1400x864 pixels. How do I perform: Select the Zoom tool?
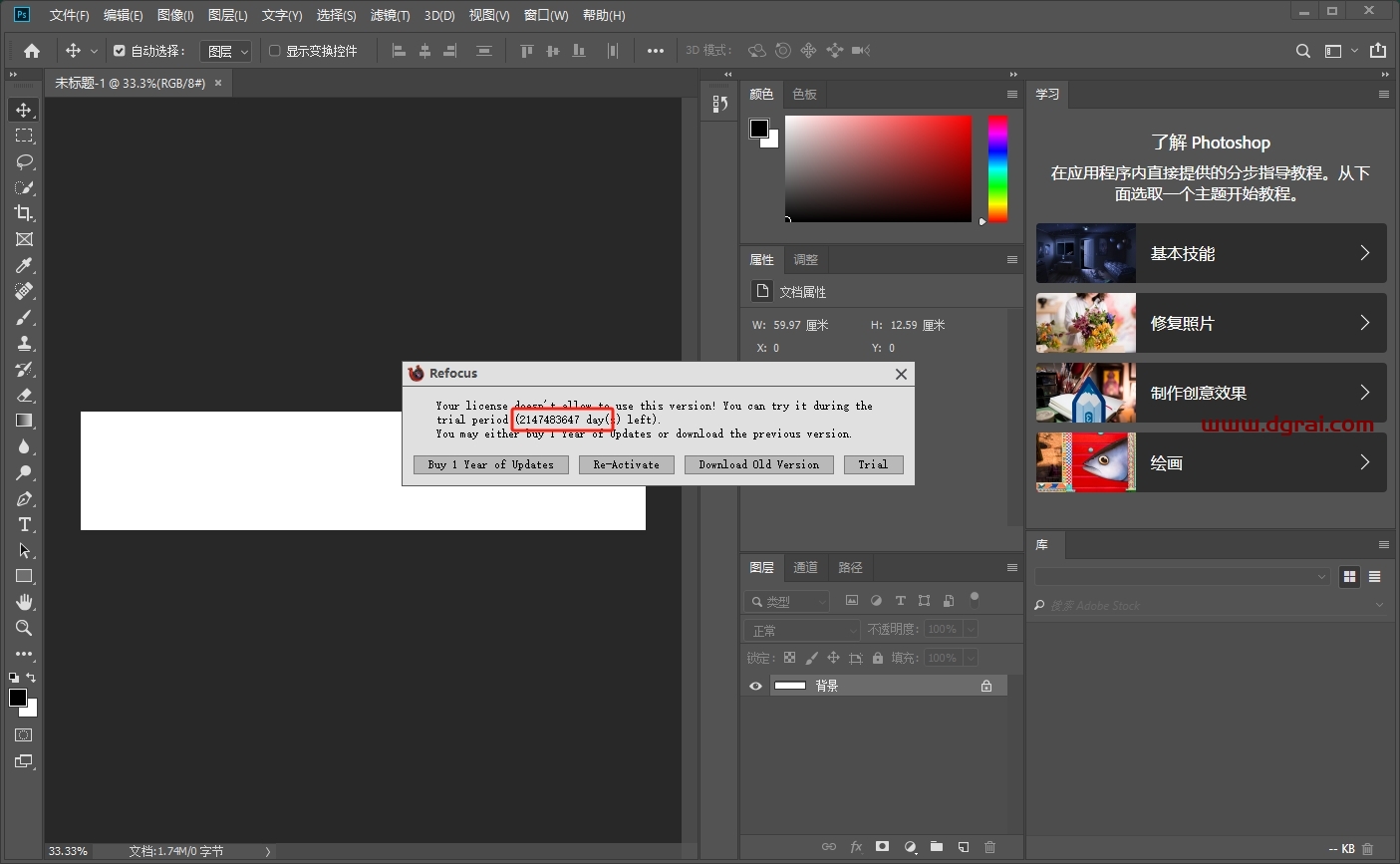[24, 628]
